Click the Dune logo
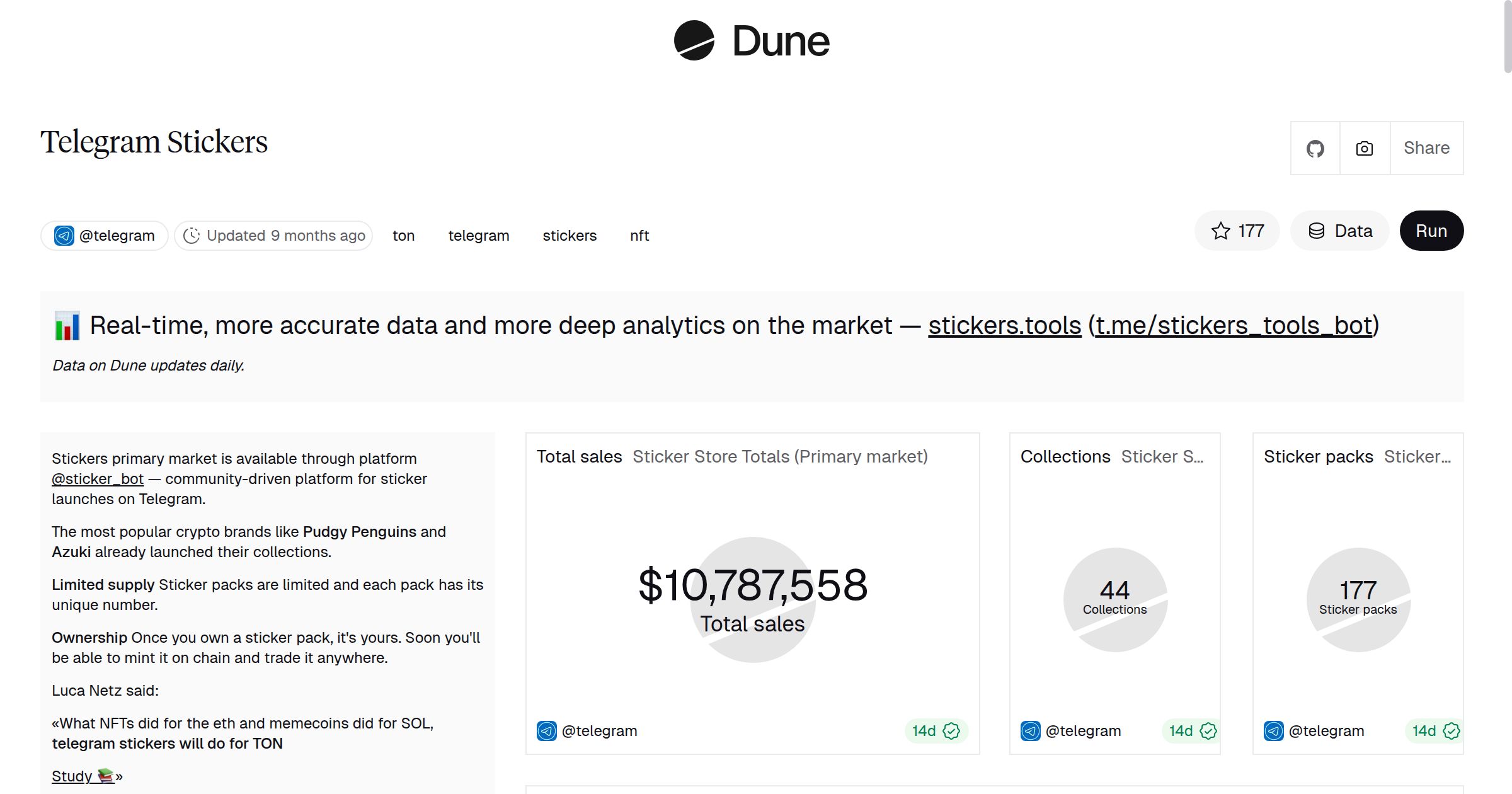The width and height of the screenshot is (1512, 794). pyautogui.click(x=752, y=41)
